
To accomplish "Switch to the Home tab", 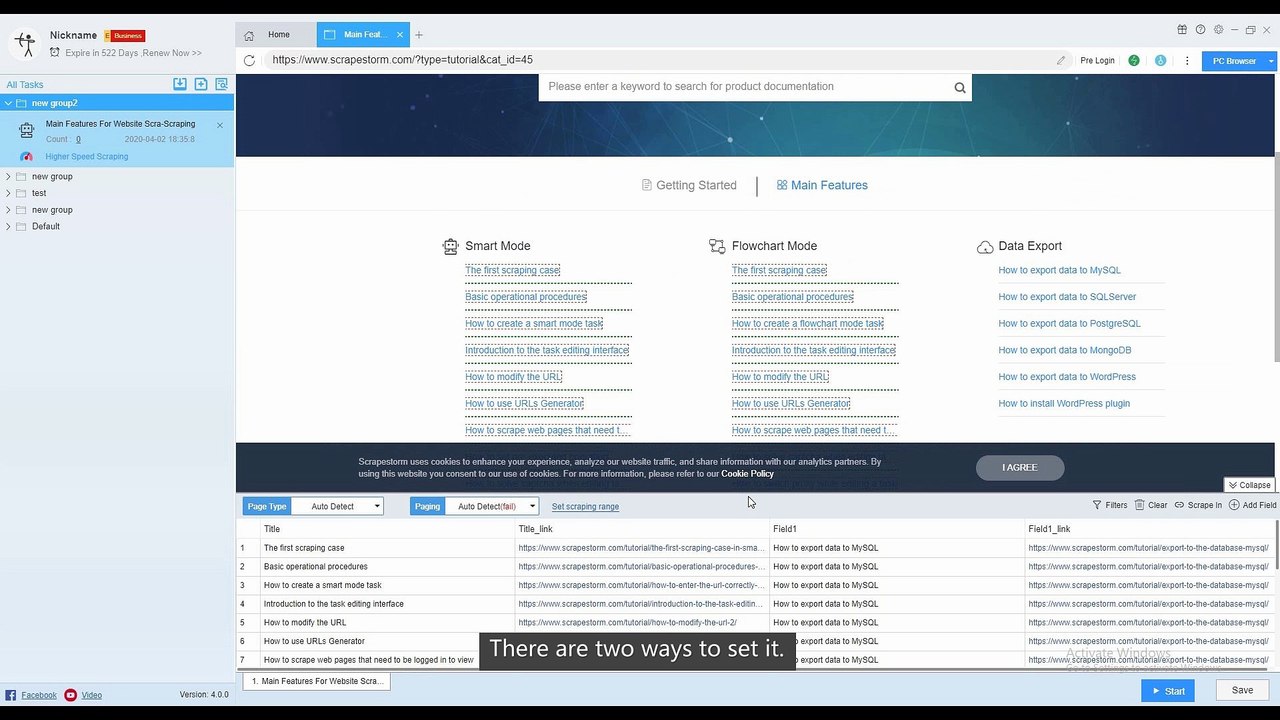I will (276, 35).
